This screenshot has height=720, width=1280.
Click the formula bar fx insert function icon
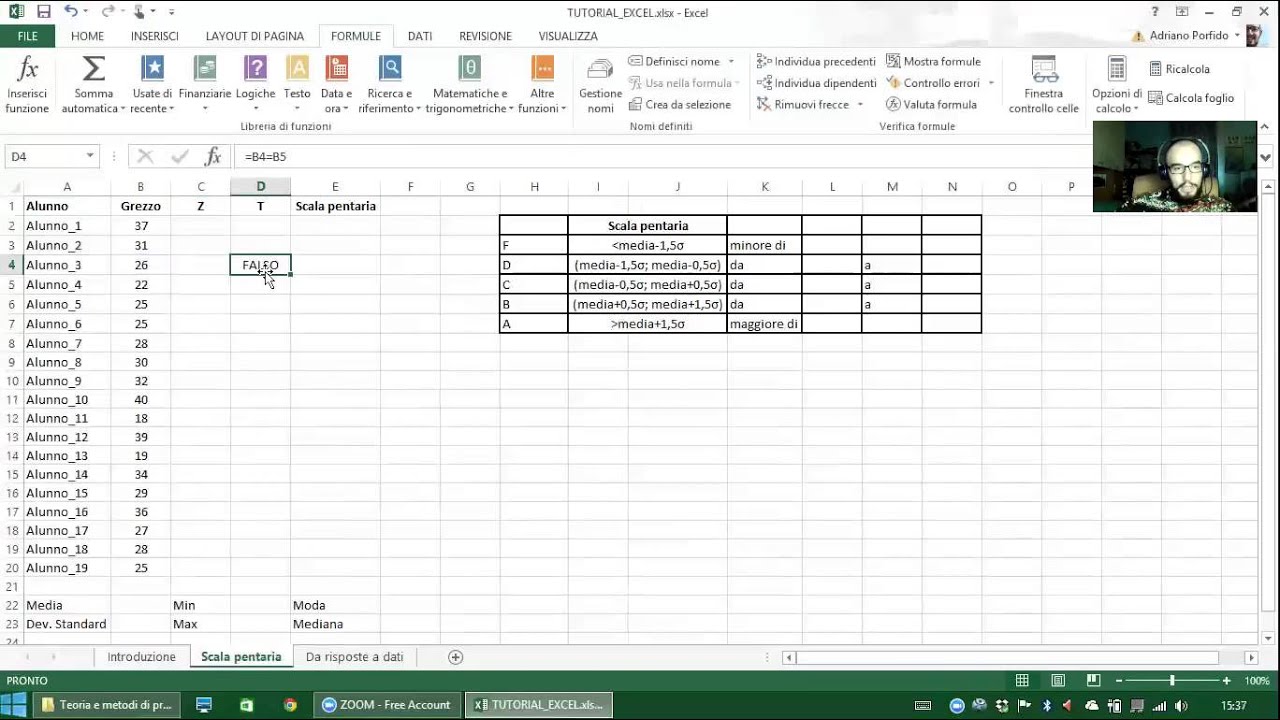click(x=213, y=156)
